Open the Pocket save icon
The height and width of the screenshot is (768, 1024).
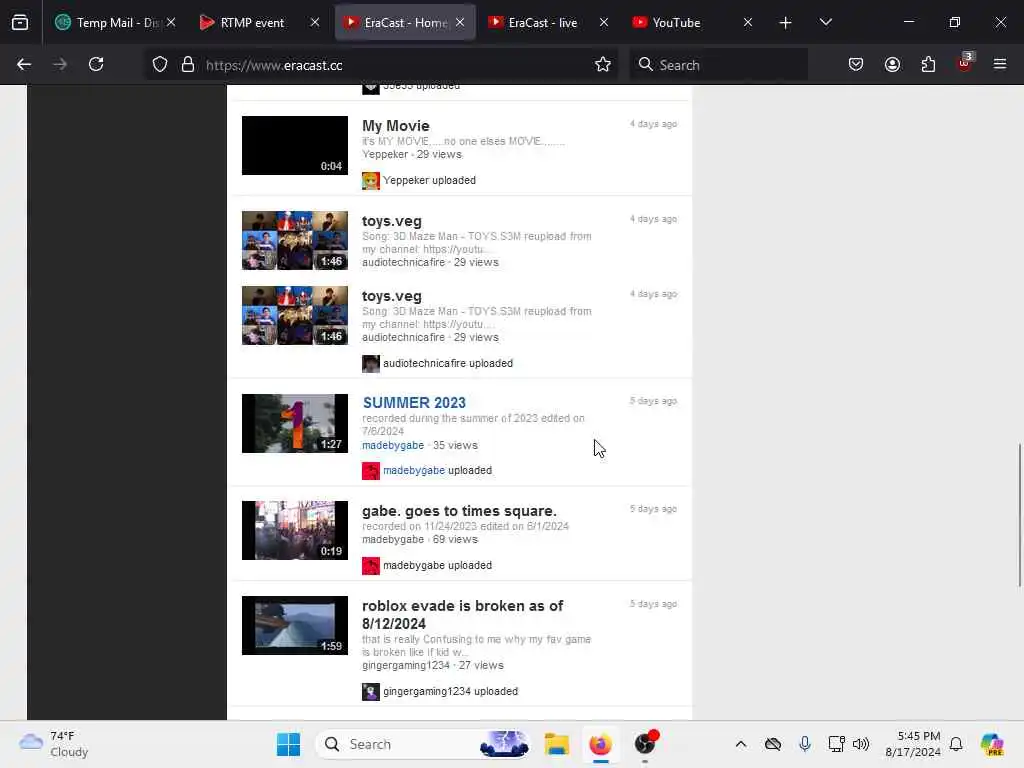(856, 65)
